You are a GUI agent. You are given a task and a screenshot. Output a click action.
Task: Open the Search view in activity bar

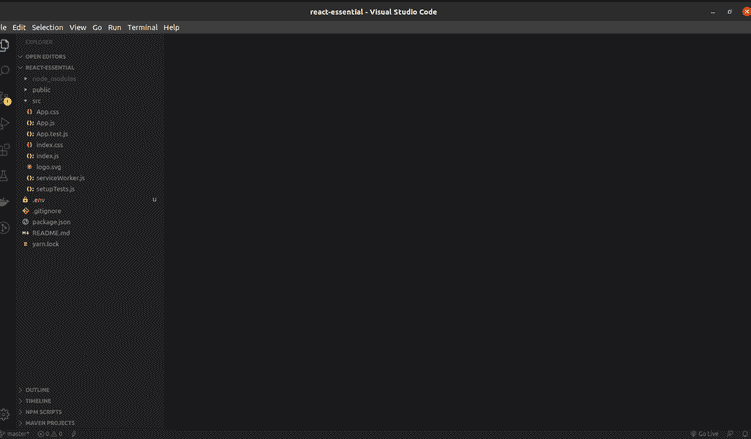4,71
